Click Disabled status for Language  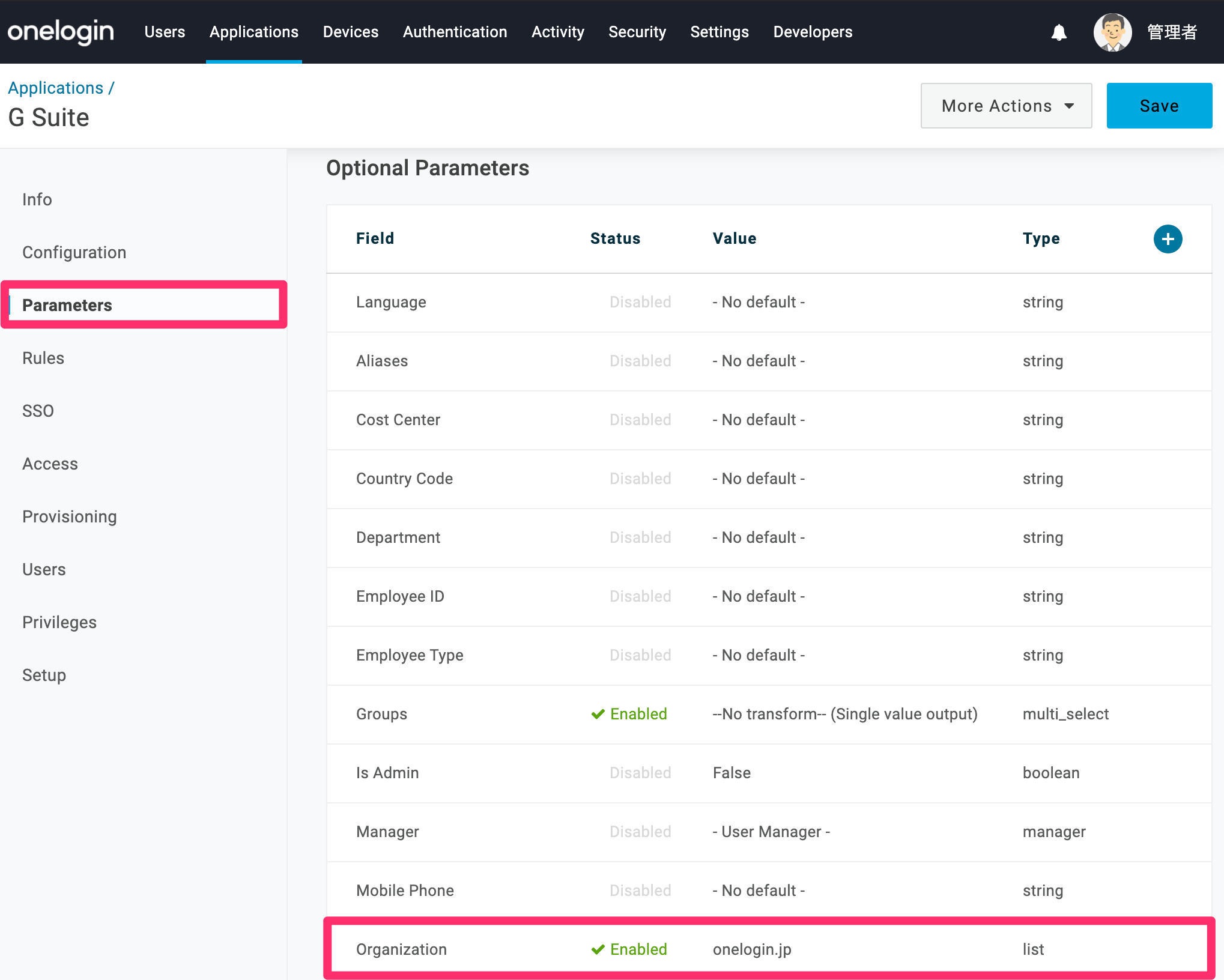click(x=640, y=302)
